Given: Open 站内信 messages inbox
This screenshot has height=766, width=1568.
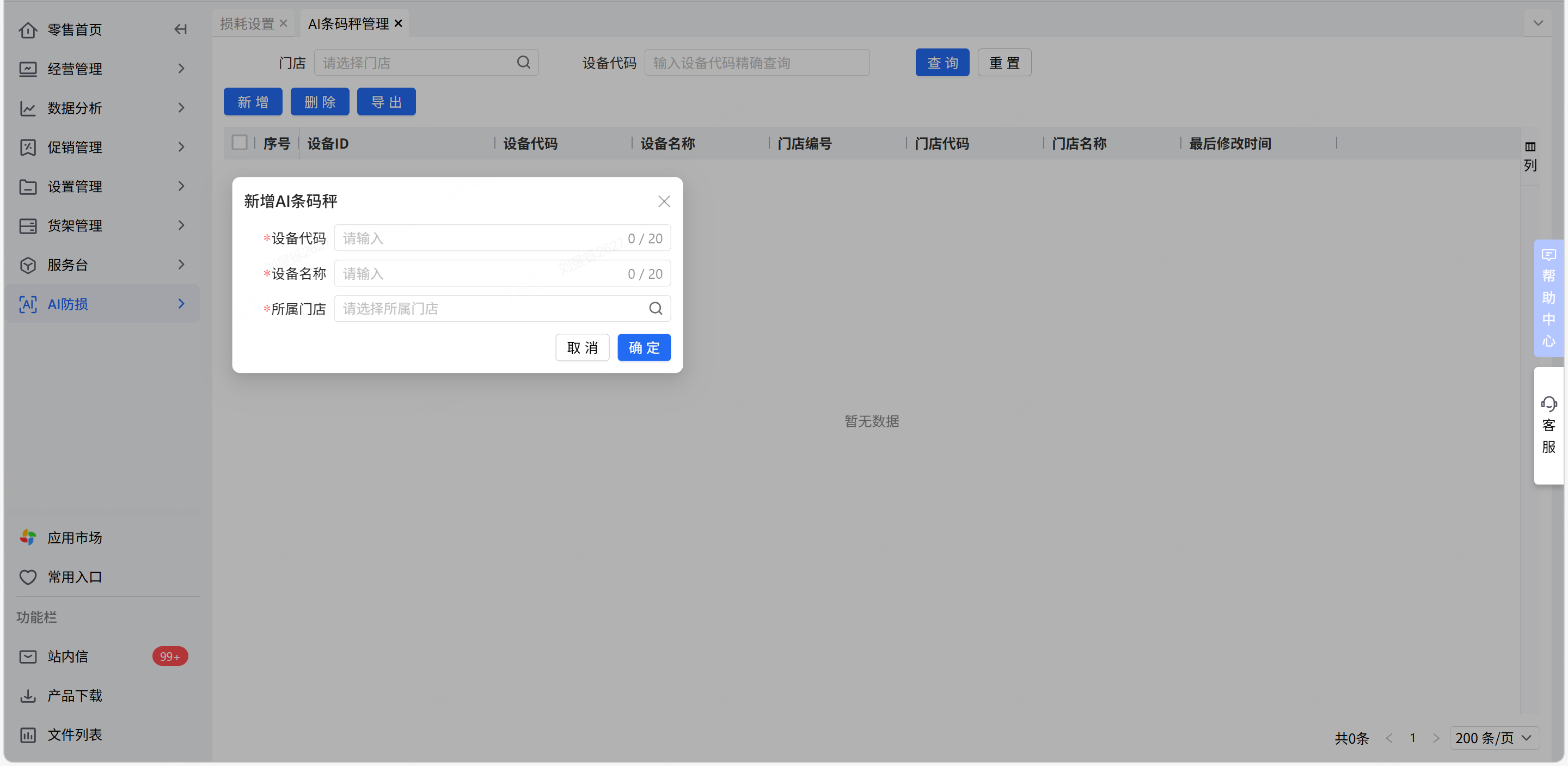Looking at the screenshot, I should [x=68, y=657].
